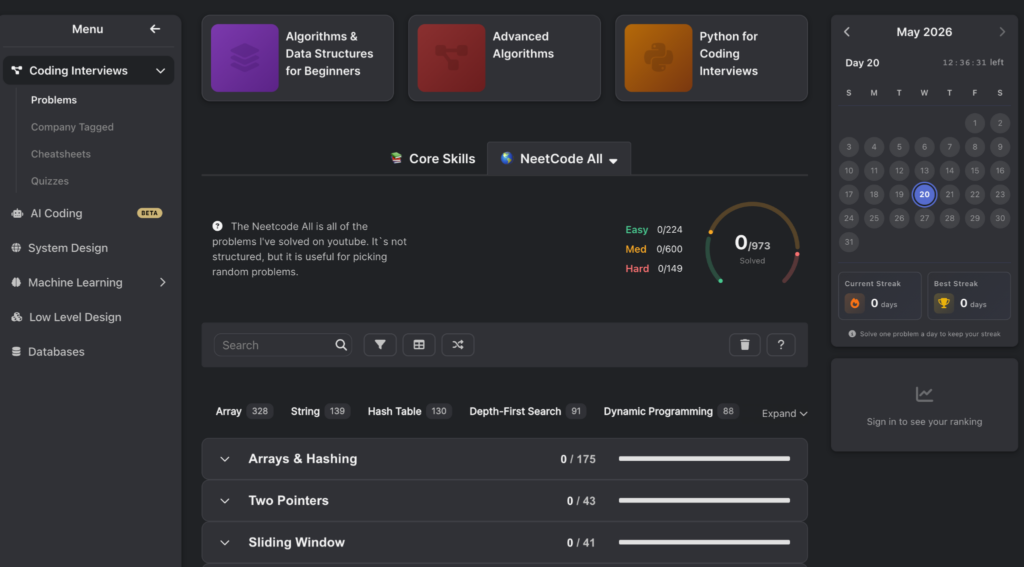Open the NeetCode All dropdown caret
The height and width of the screenshot is (567, 1024).
tap(613, 161)
